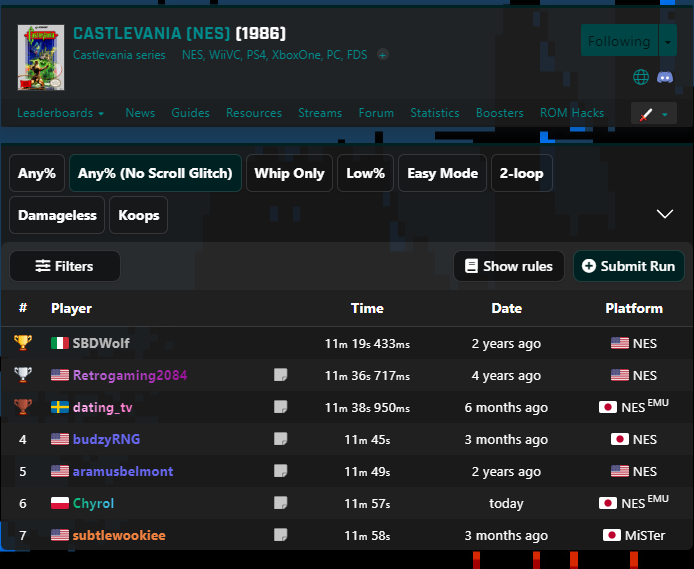Open run note icon for Chyrol
694x569 pixels.
tap(280, 503)
